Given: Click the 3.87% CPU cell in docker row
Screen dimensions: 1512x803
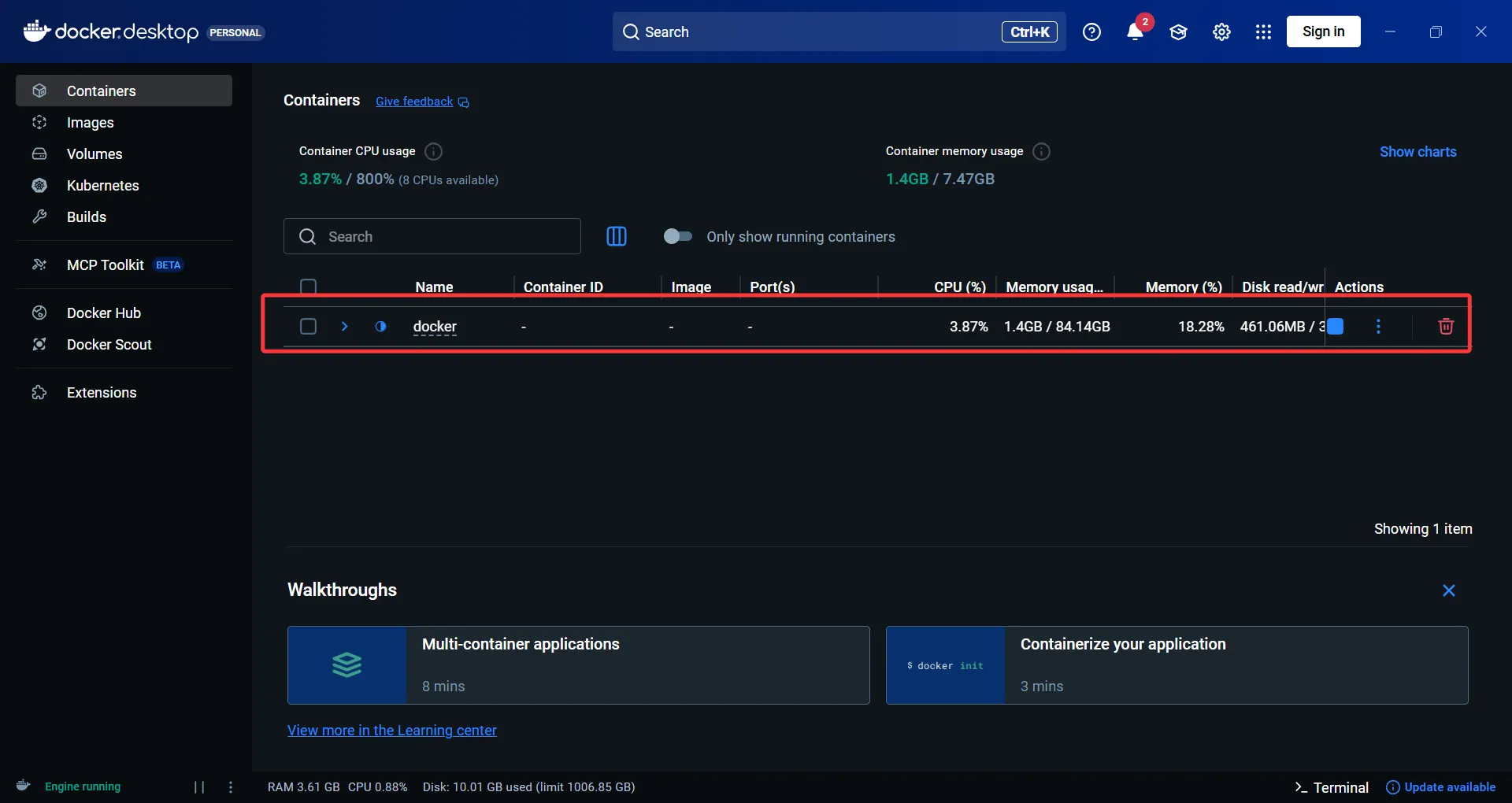Looking at the screenshot, I should tap(969, 326).
